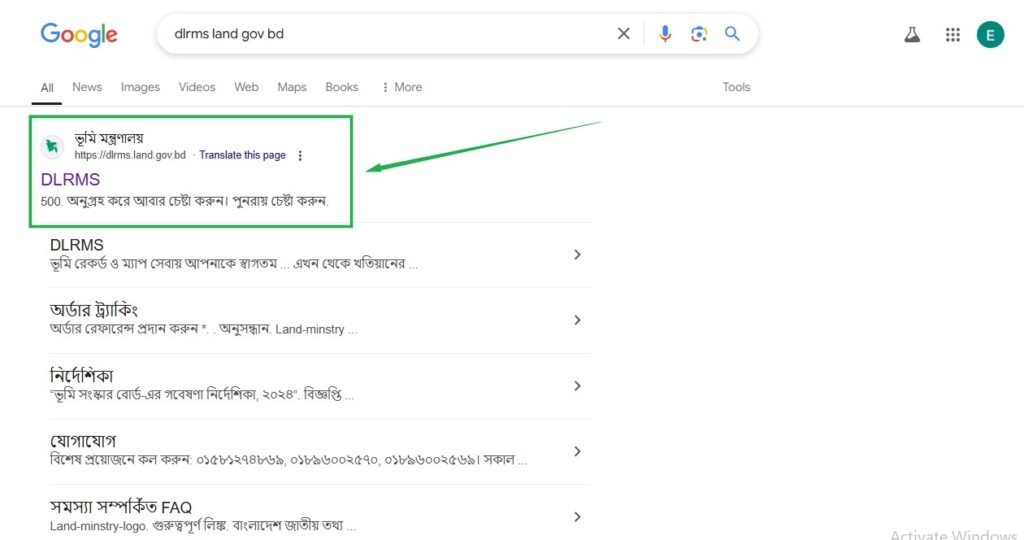
Task: Start voice search with microphone icon
Action: (665, 33)
